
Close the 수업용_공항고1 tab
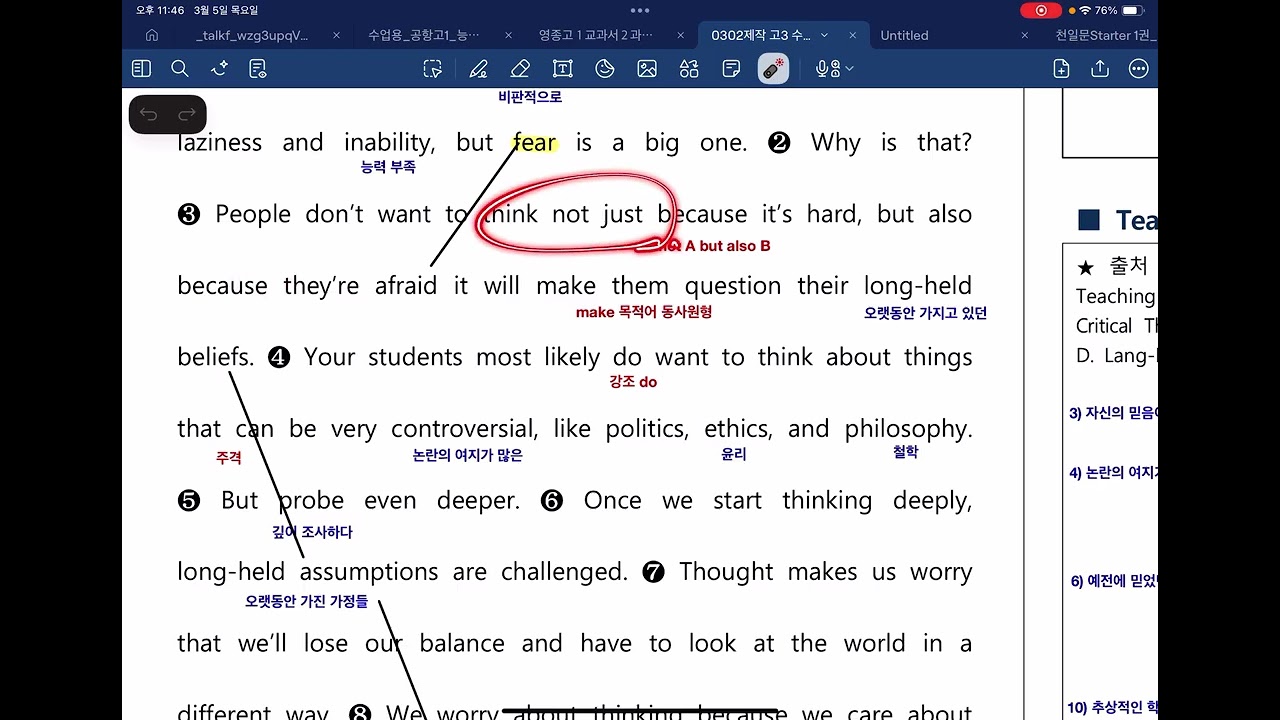(x=508, y=35)
